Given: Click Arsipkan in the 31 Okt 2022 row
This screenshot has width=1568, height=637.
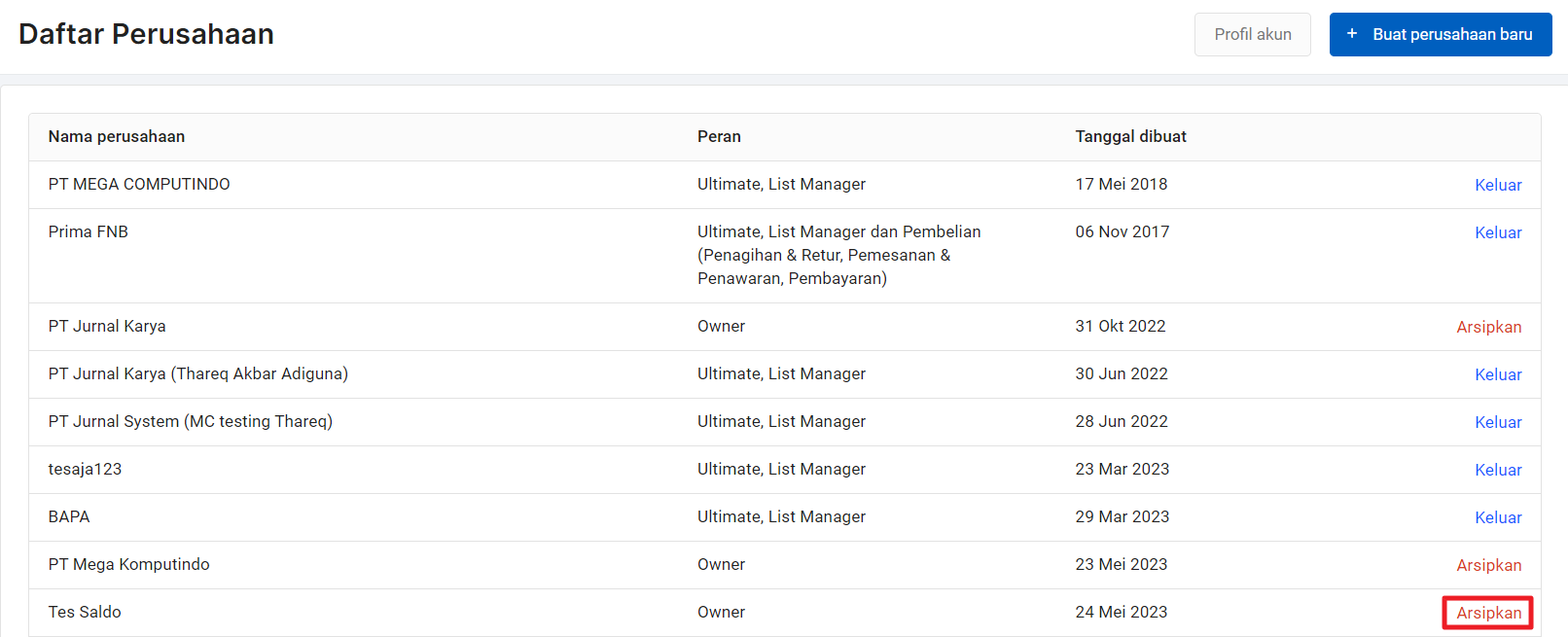Looking at the screenshot, I should pyautogui.click(x=1489, y=327).
